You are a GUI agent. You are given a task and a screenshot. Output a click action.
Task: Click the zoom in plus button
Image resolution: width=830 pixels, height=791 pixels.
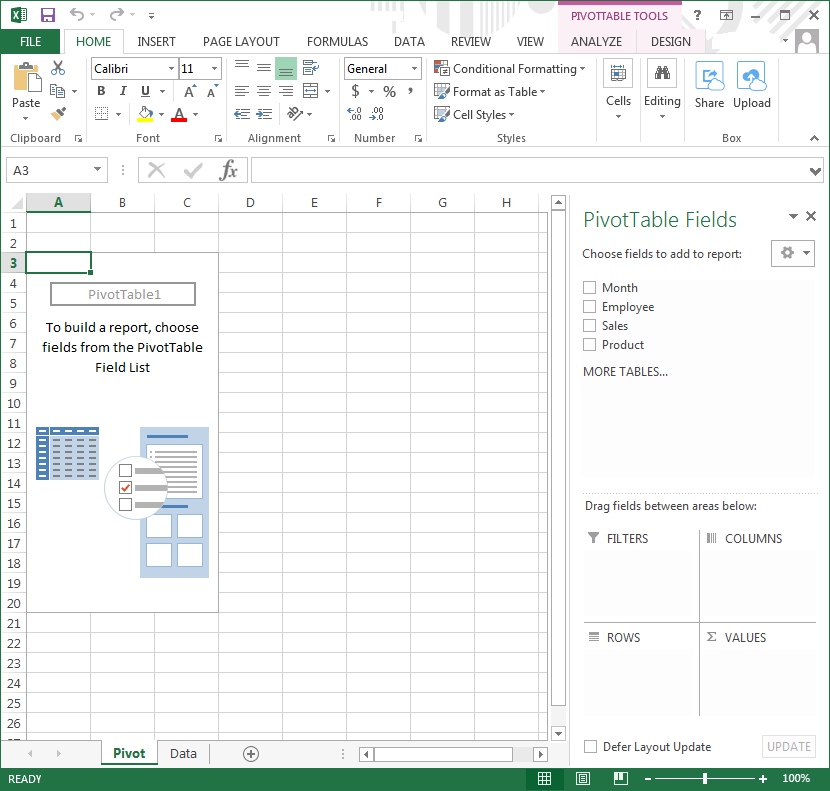(x=763, y=778)
